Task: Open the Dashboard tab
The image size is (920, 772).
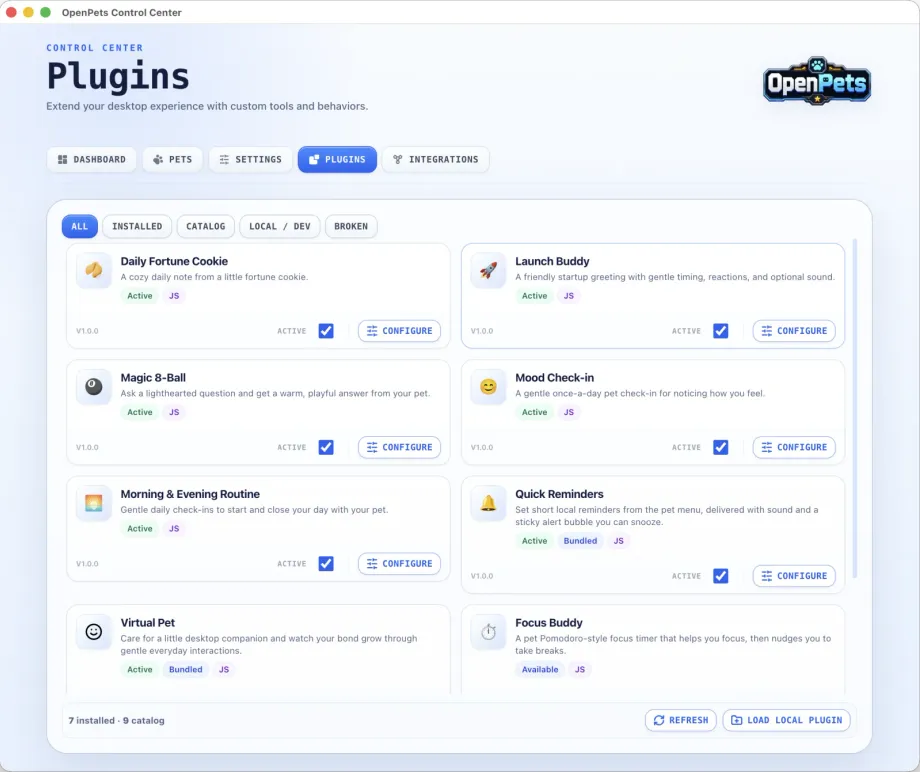Action: click(92, 160)
